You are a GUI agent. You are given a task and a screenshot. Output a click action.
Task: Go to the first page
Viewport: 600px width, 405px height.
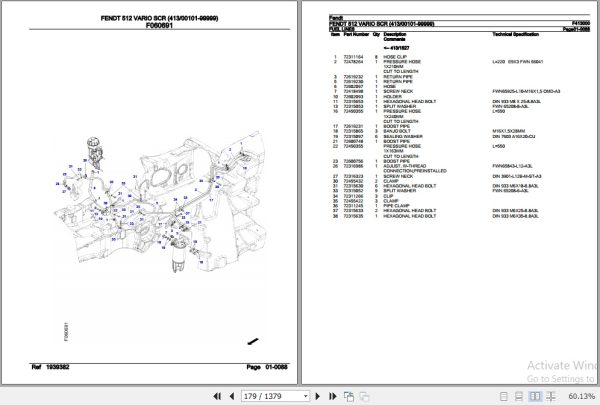(x=217, y=396)
